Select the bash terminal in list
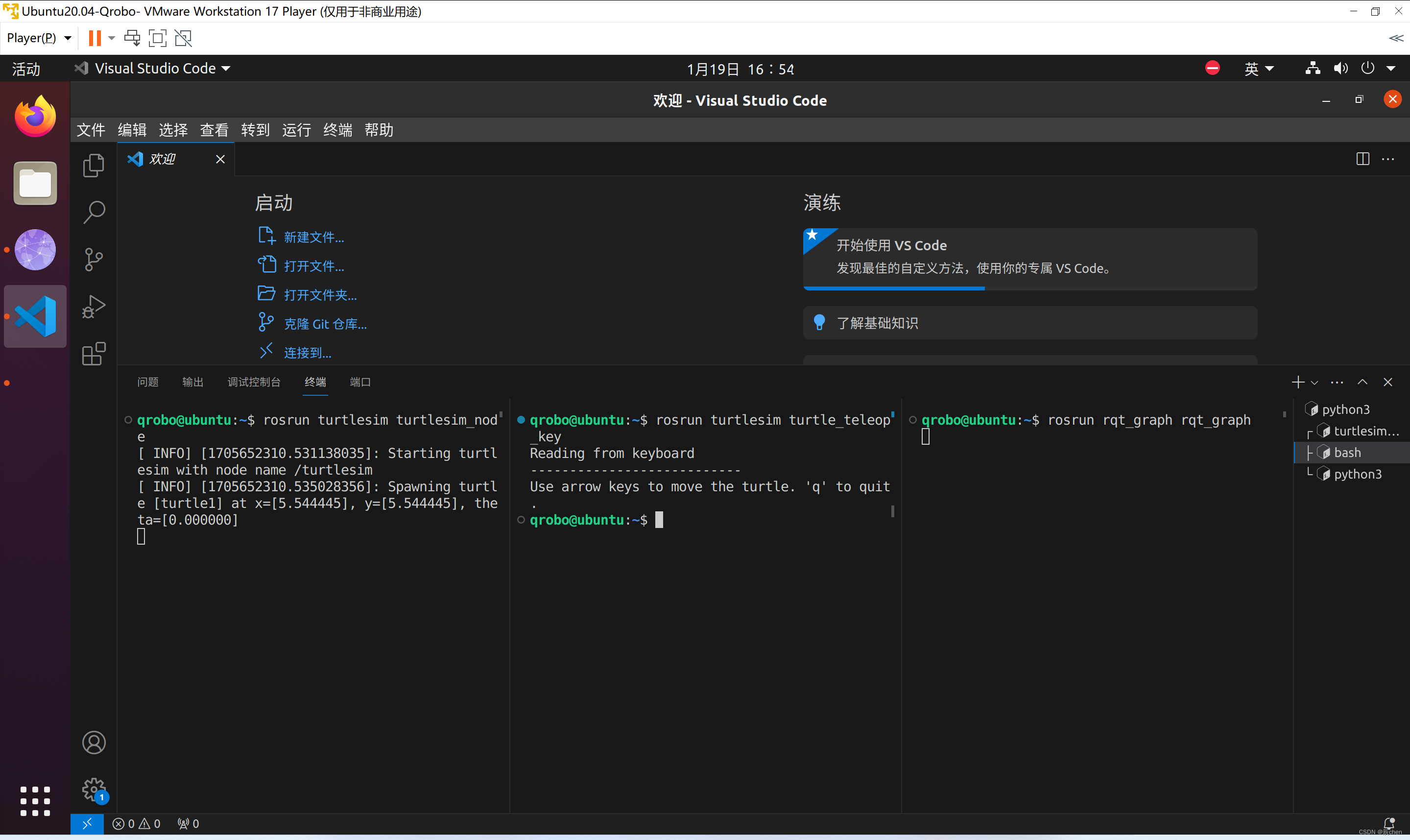This screenshot has height=840, width=1410. tap(1351, 452)
